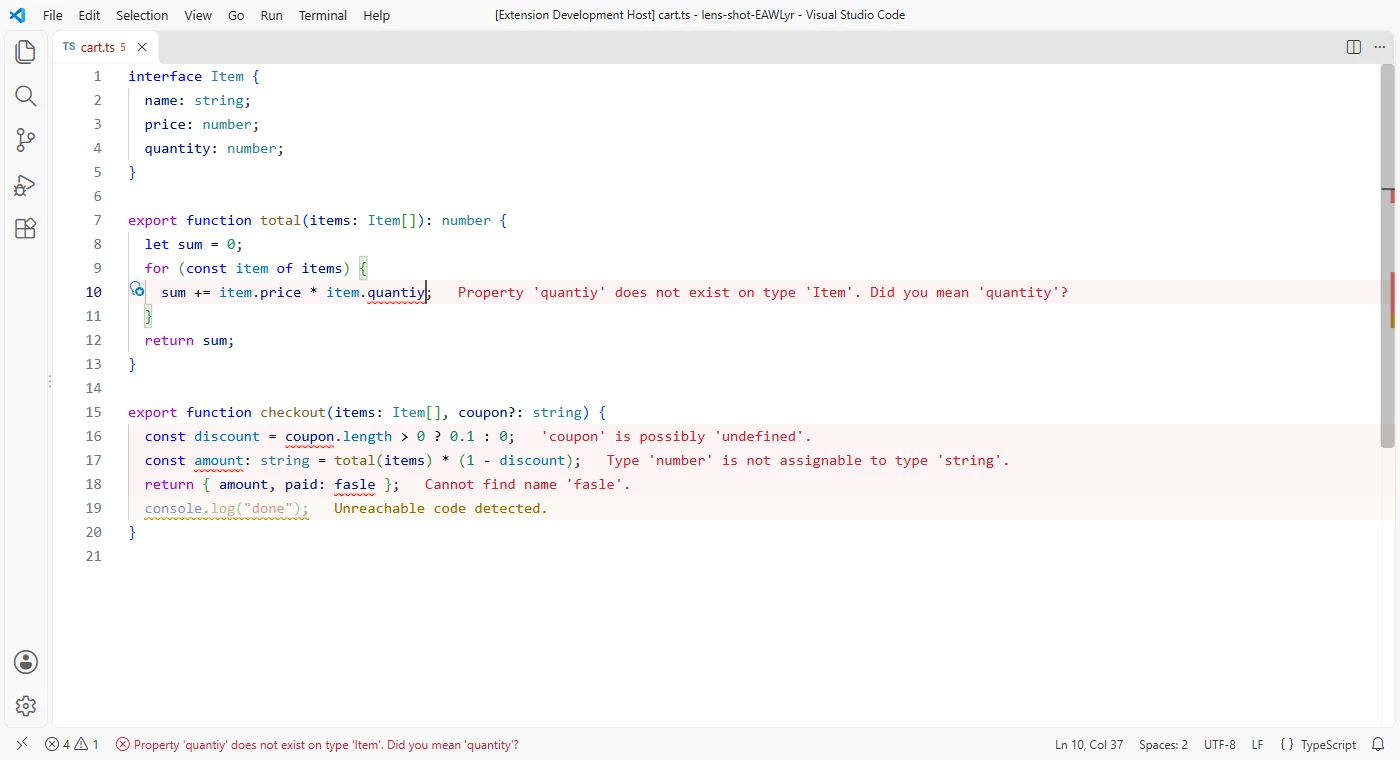Open the notifications bell in status bar
The image size is (1400, 760).
point(1378,744)
